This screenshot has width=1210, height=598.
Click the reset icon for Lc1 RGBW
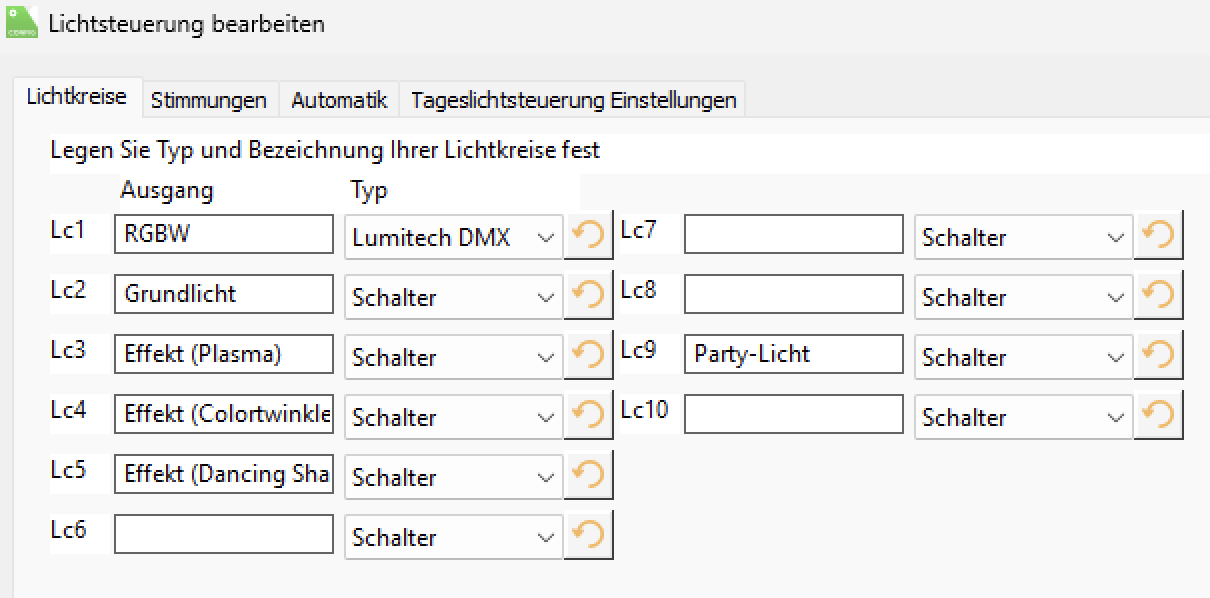pyautogui.click(x=588, y=236)
